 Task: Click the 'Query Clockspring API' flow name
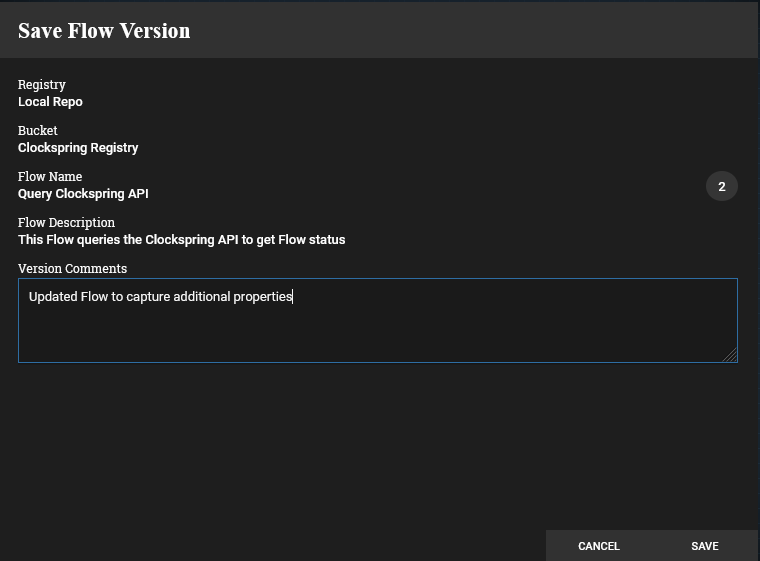(x=83, y=194)
